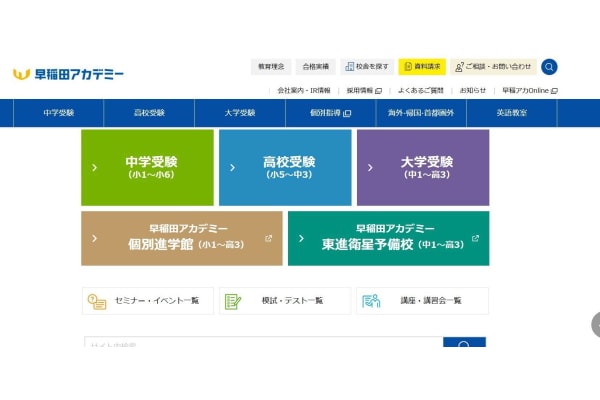Click the test pencil-and-paper icon
The width and height of the screenshot is (600, 400).
point(233,302)
